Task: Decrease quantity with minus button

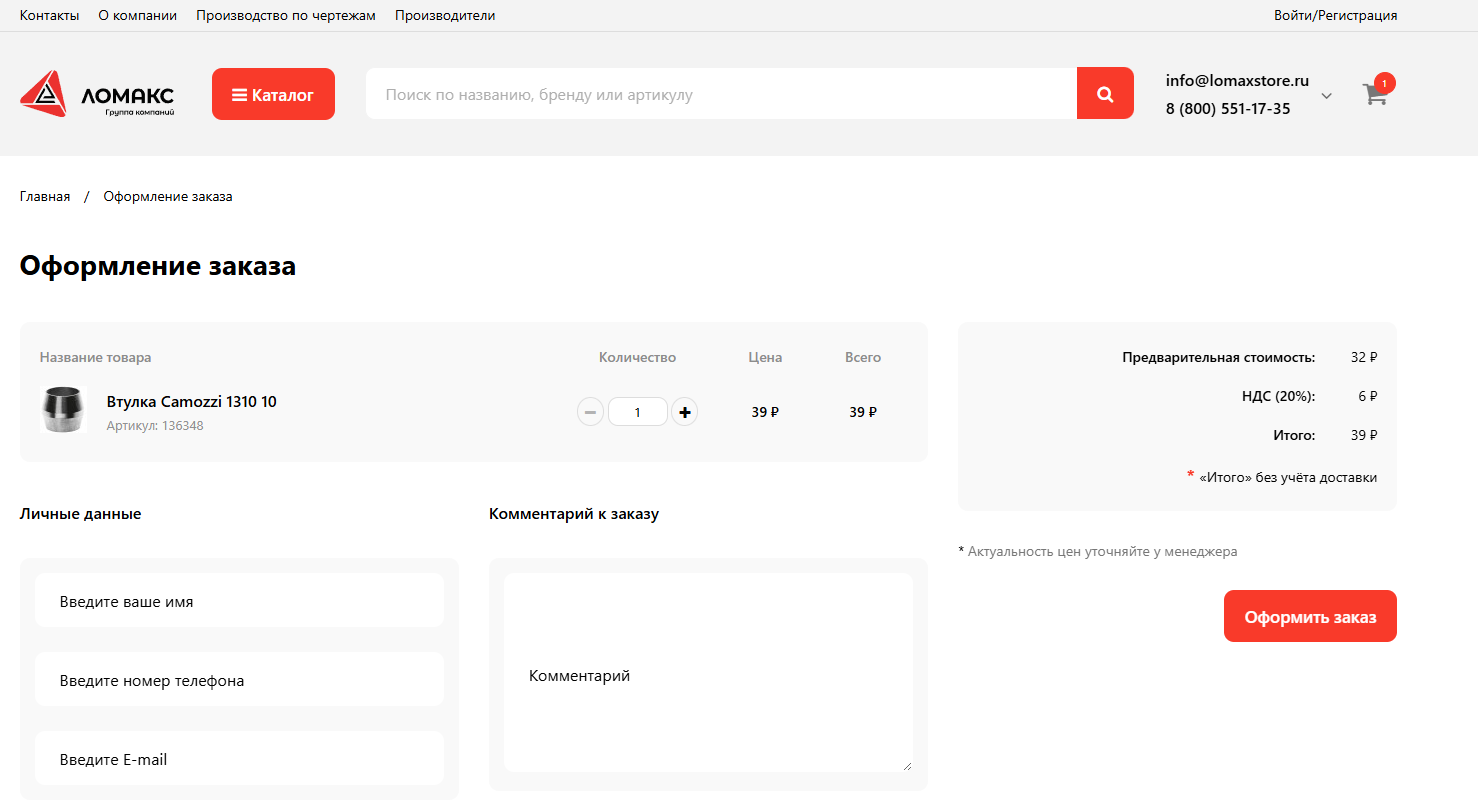Action: (x=590, y=412)
